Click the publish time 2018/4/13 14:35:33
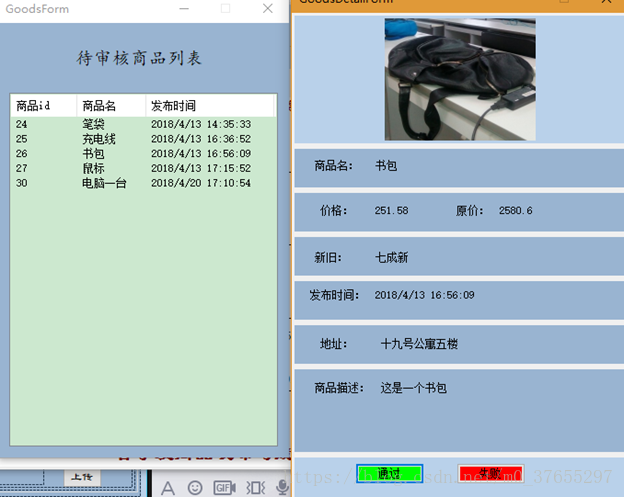Viewport: 624px width, 497px height. 201,124
